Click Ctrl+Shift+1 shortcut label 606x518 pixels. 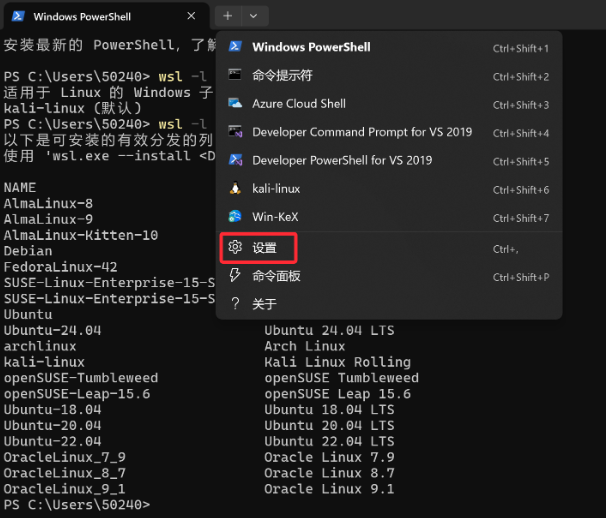(521, 48)
